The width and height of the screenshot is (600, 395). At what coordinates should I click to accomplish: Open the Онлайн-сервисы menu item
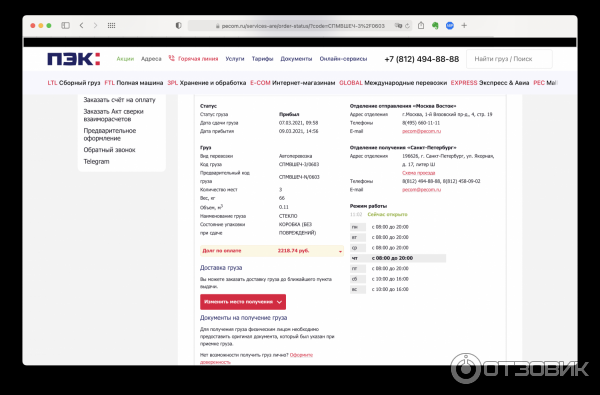coord(343,59)
